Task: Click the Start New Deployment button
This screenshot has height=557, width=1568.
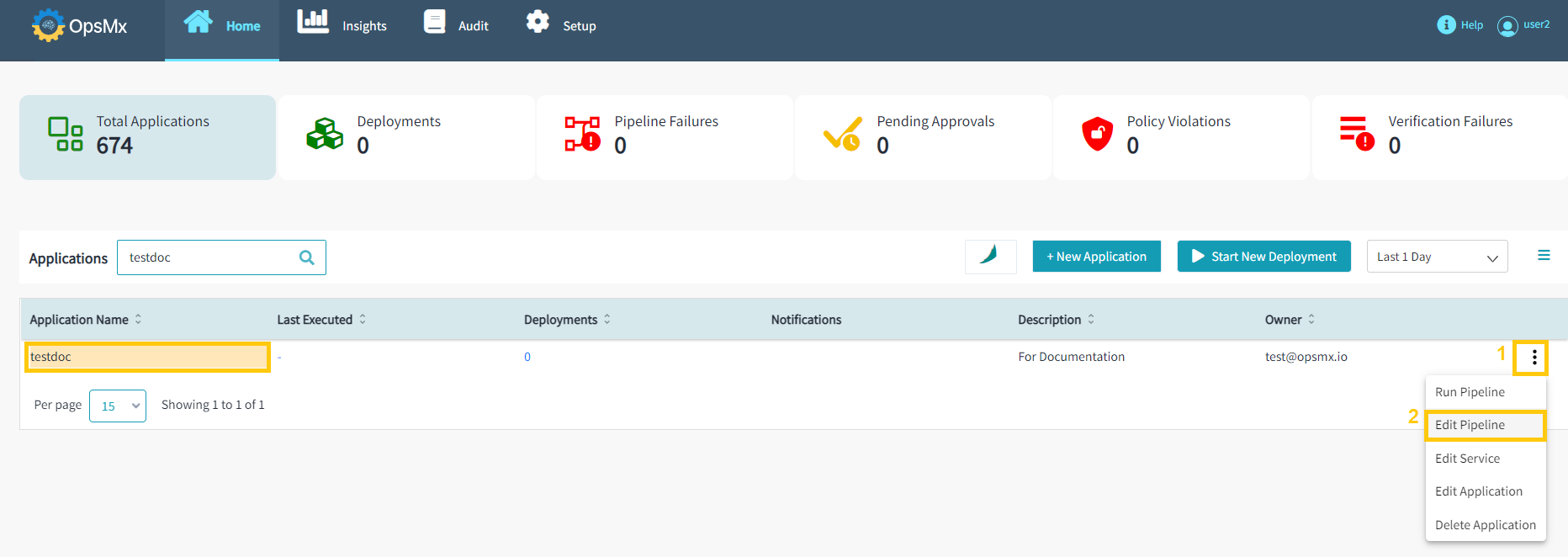Action: click(x=1263, y=257)
